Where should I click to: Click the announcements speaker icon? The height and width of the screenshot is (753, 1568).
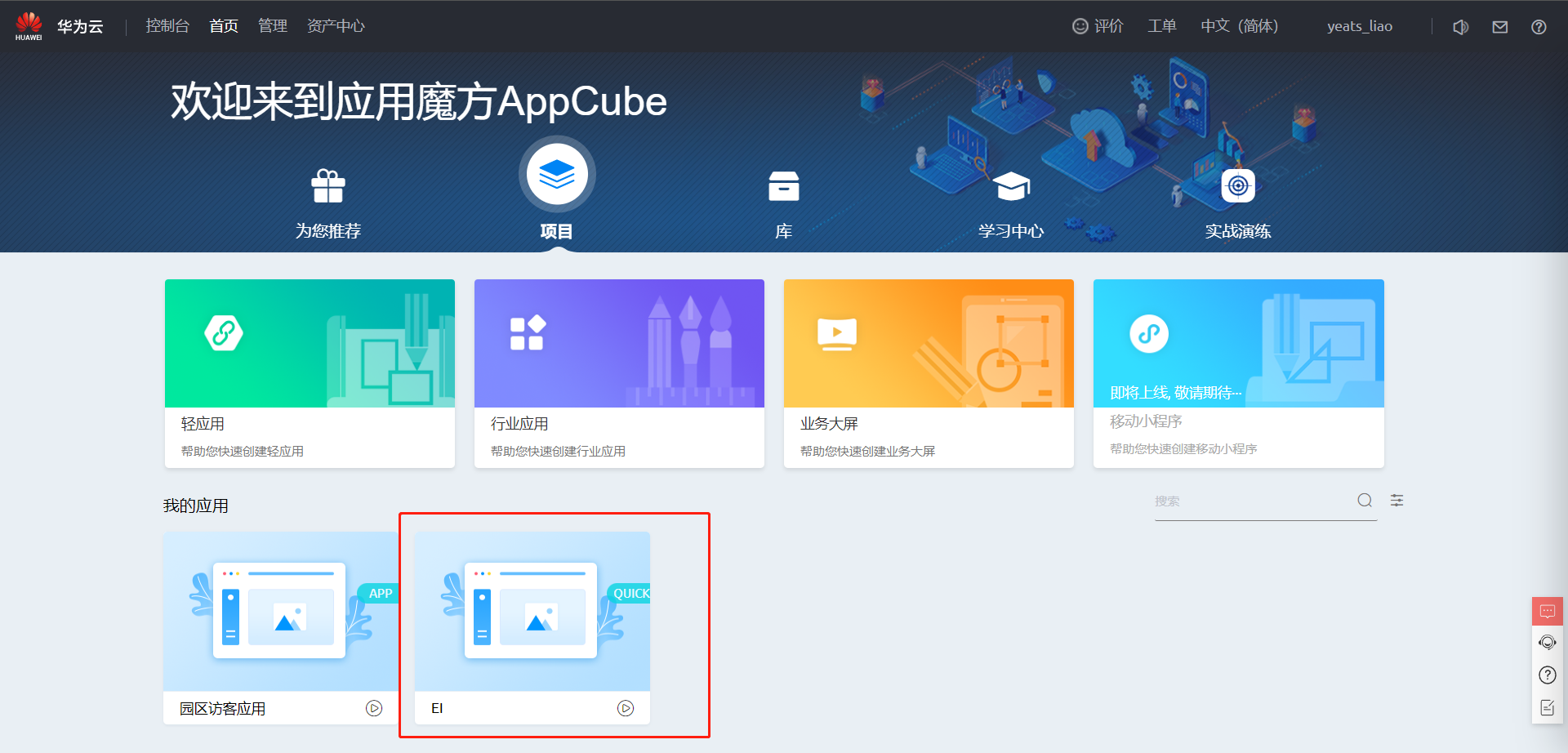(x=1461, y=27)
